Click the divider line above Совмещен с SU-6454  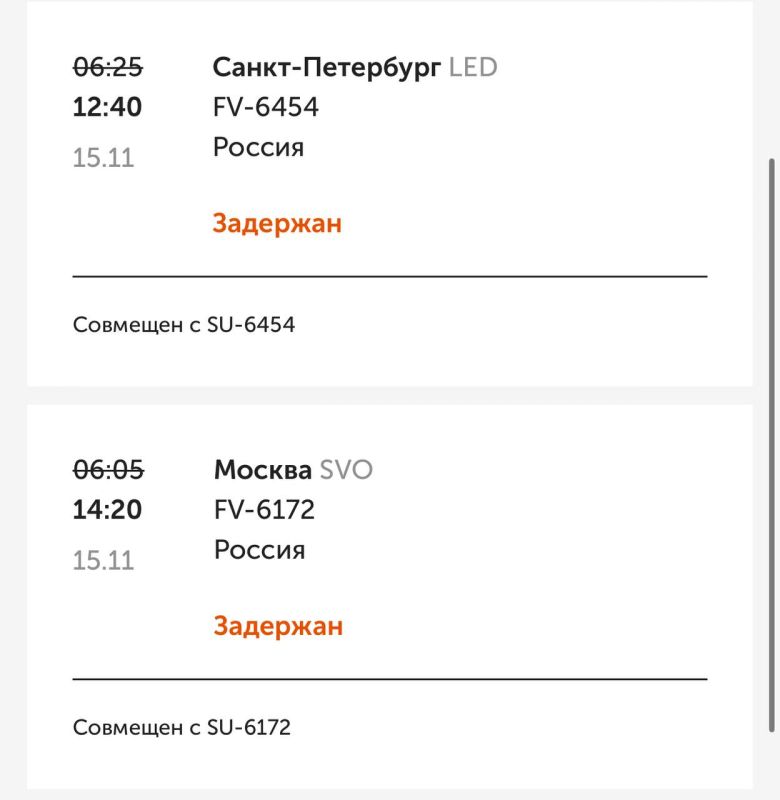pyautogui.click(x=390, y=276)
